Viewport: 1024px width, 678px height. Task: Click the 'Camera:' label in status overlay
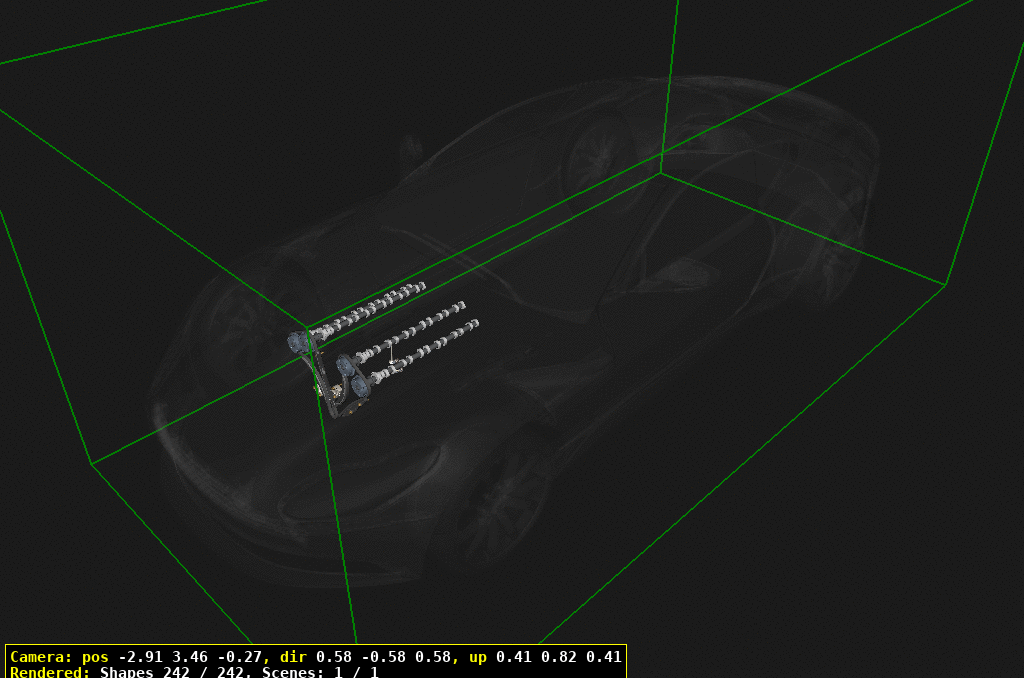point(41,657)
